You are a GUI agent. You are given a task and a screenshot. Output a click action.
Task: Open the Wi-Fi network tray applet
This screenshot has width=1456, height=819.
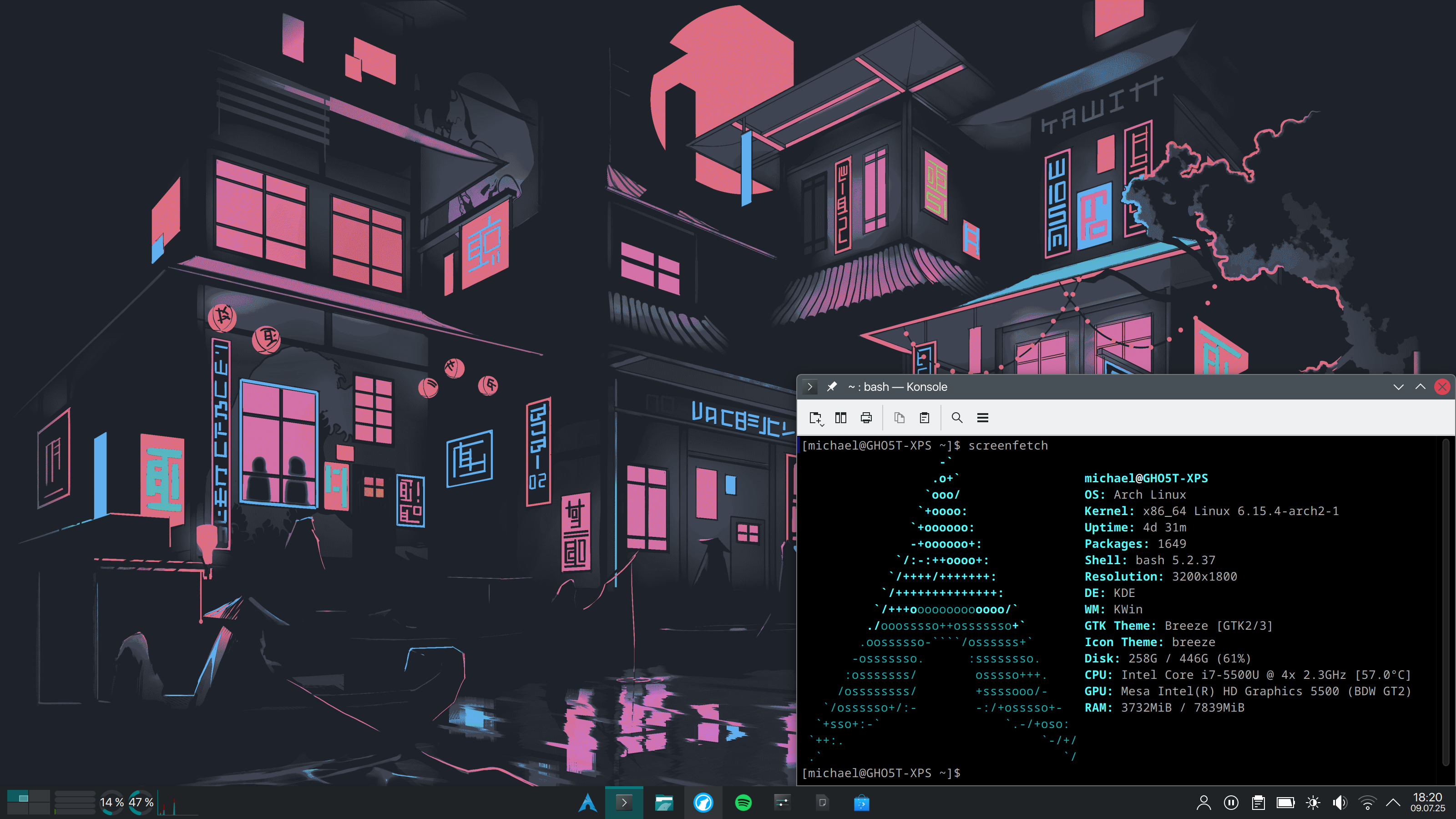point(1367,803)
